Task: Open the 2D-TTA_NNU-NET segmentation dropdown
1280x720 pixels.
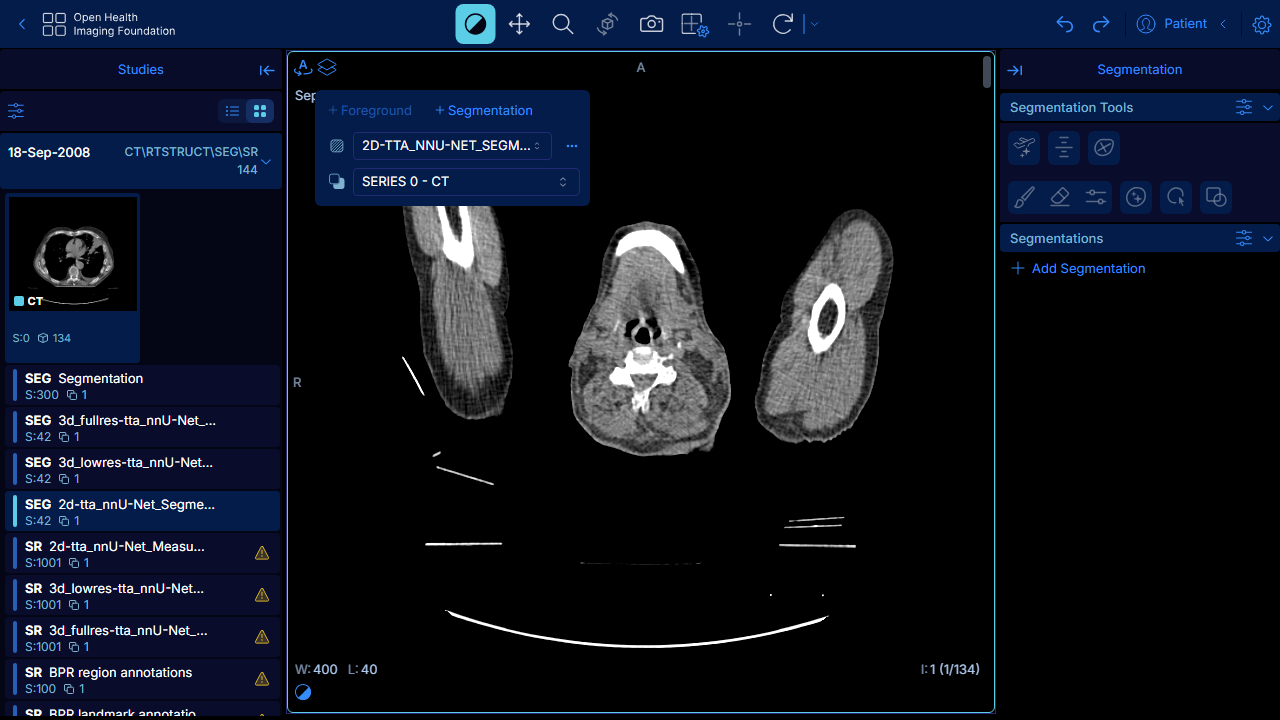Action: 452,146
